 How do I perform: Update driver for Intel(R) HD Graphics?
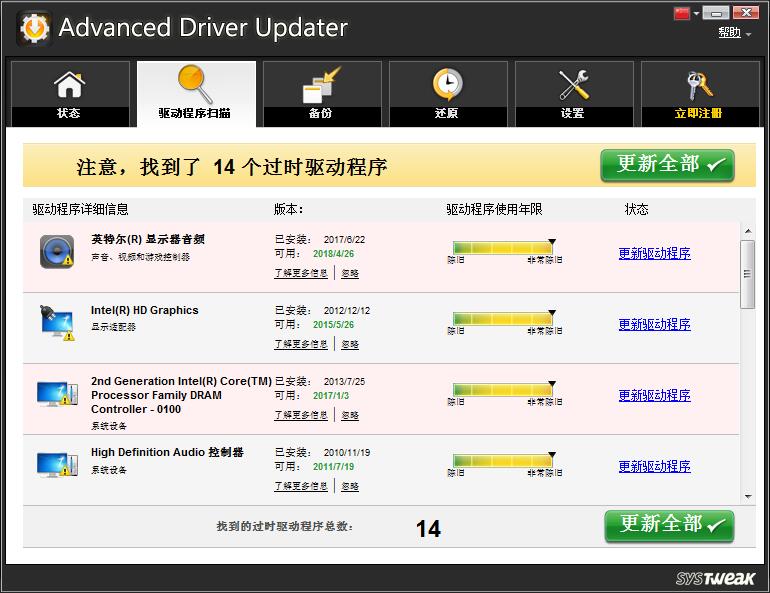[655, 324]
